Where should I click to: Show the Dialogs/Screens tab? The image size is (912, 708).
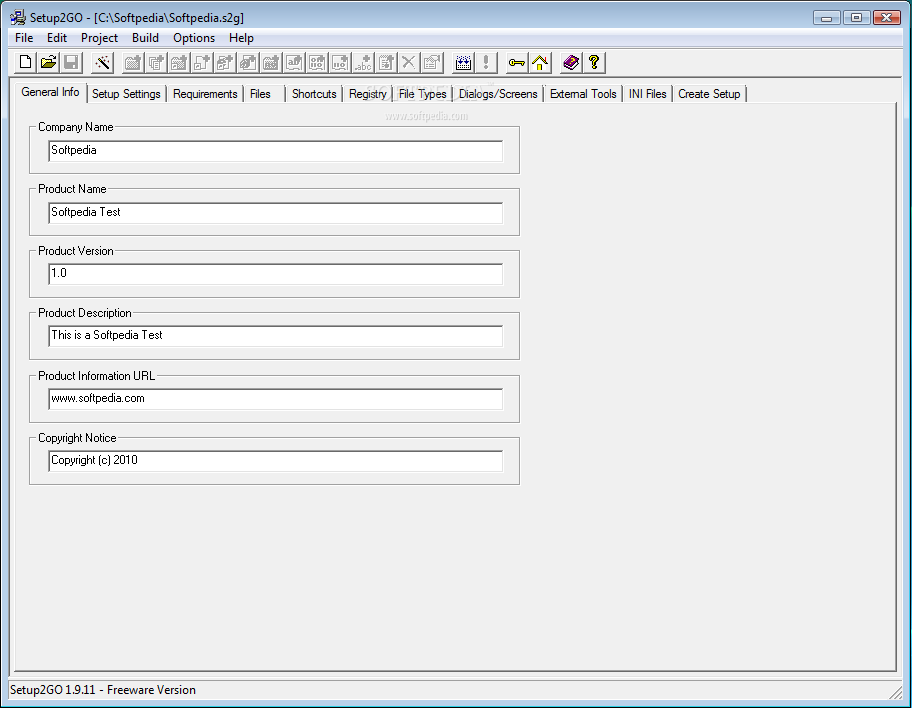[498, 94]
